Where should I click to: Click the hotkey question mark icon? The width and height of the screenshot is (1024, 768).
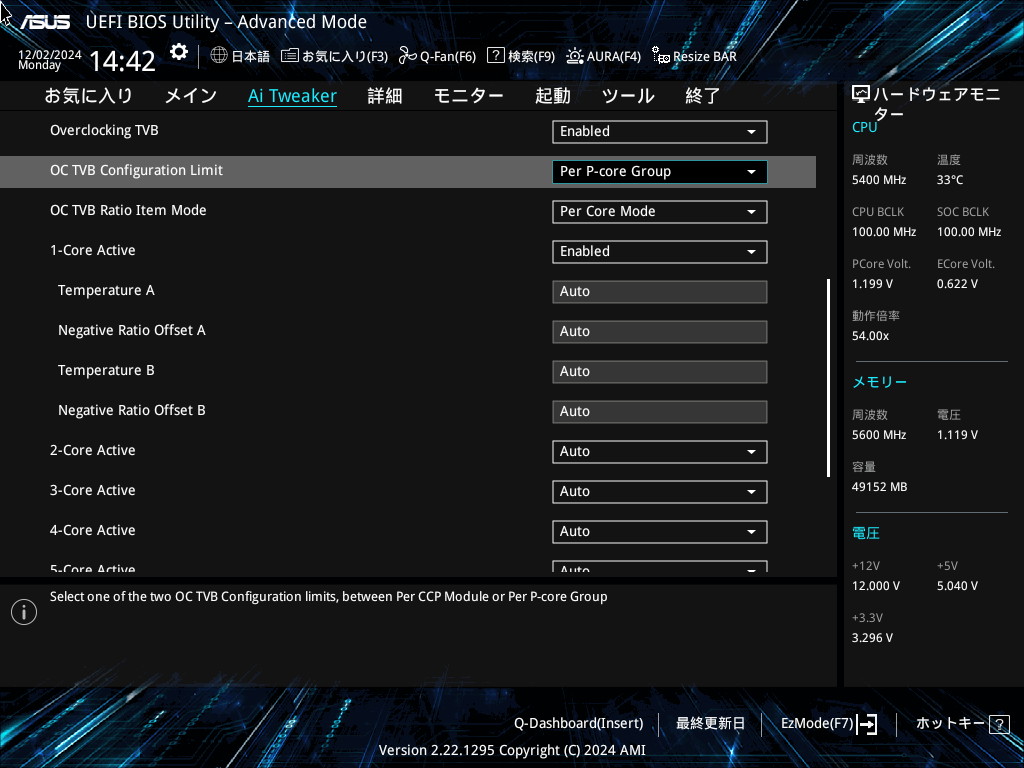[x=999, y=724]
